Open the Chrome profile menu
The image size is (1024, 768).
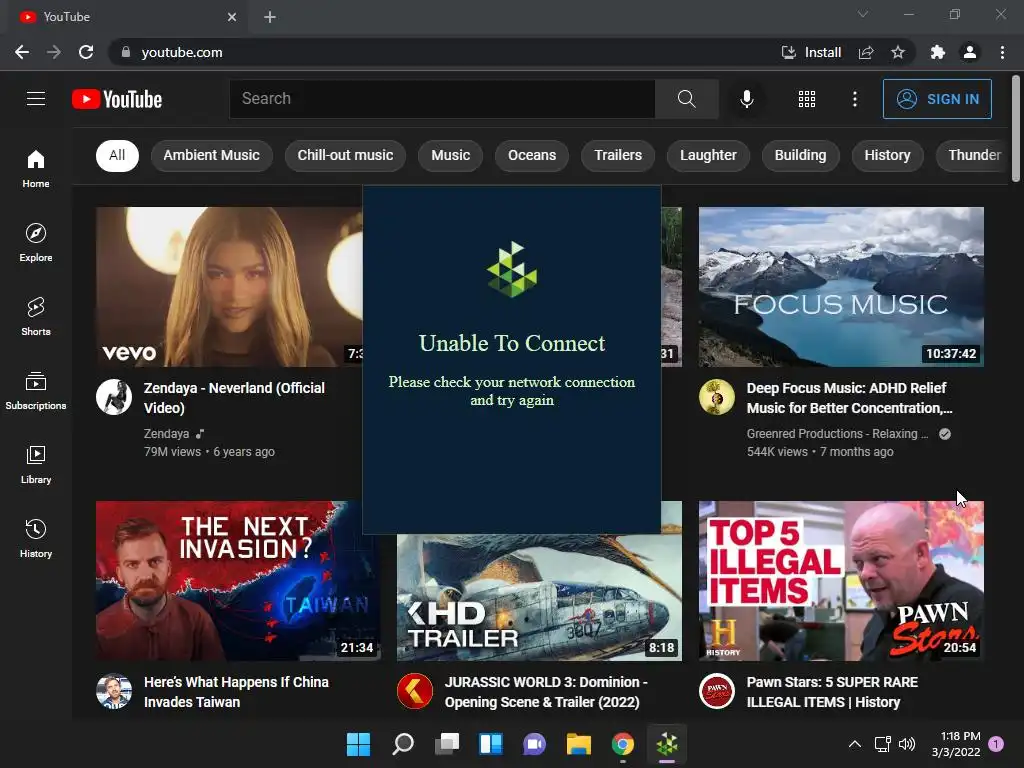(970, 52)
